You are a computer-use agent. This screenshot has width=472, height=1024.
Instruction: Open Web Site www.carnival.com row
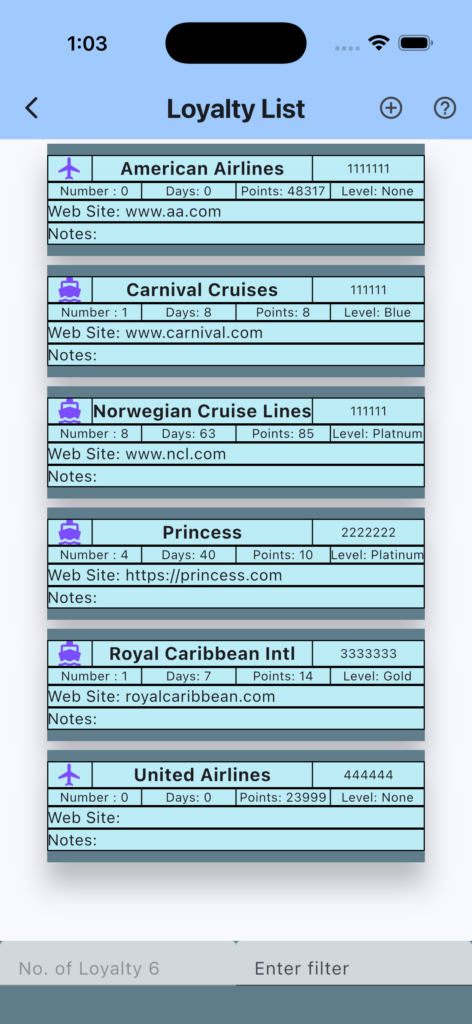click(x=236, y=332)
